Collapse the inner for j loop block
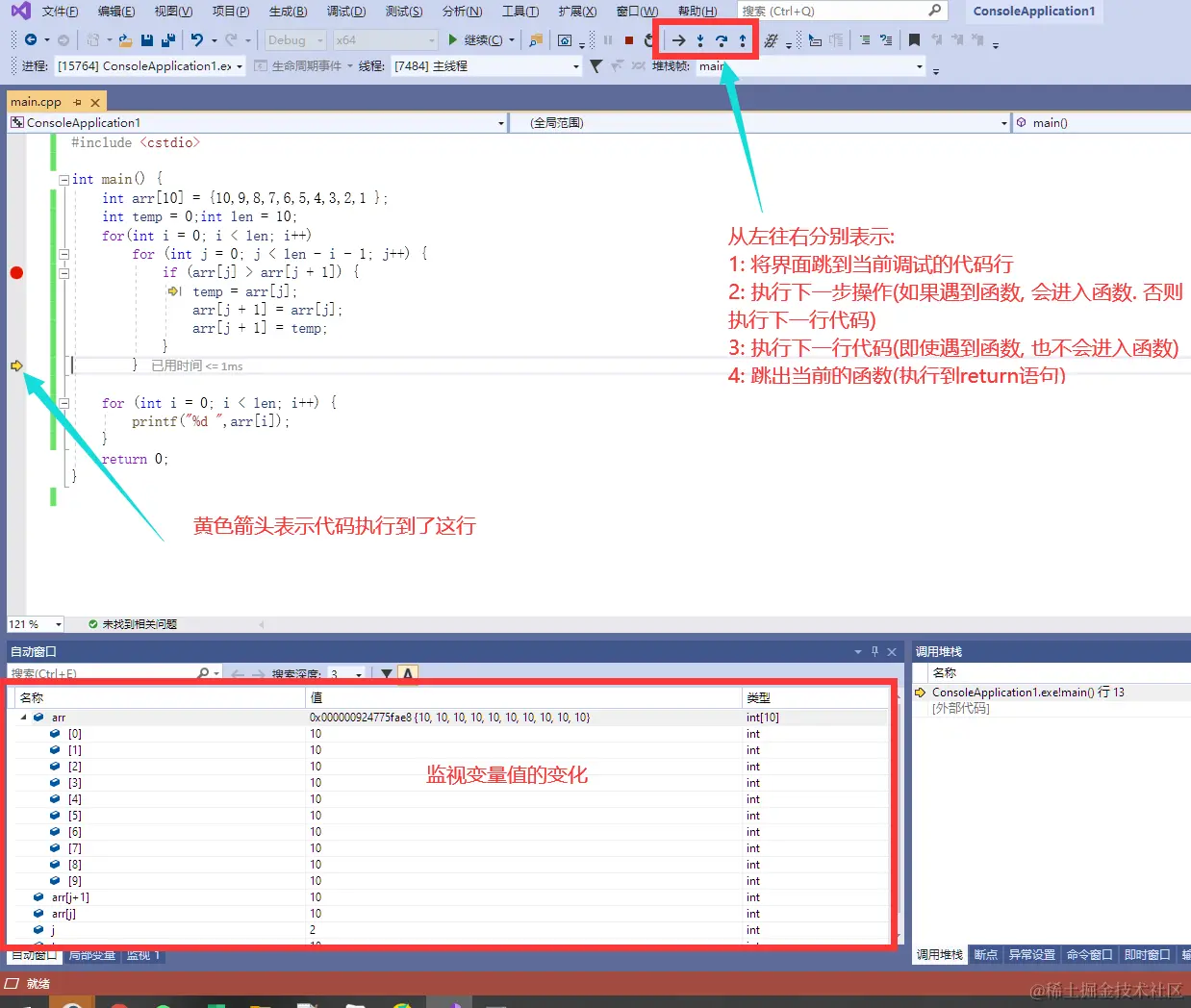The height and width of the screenshot is (1008, 1191). [63, 254]
